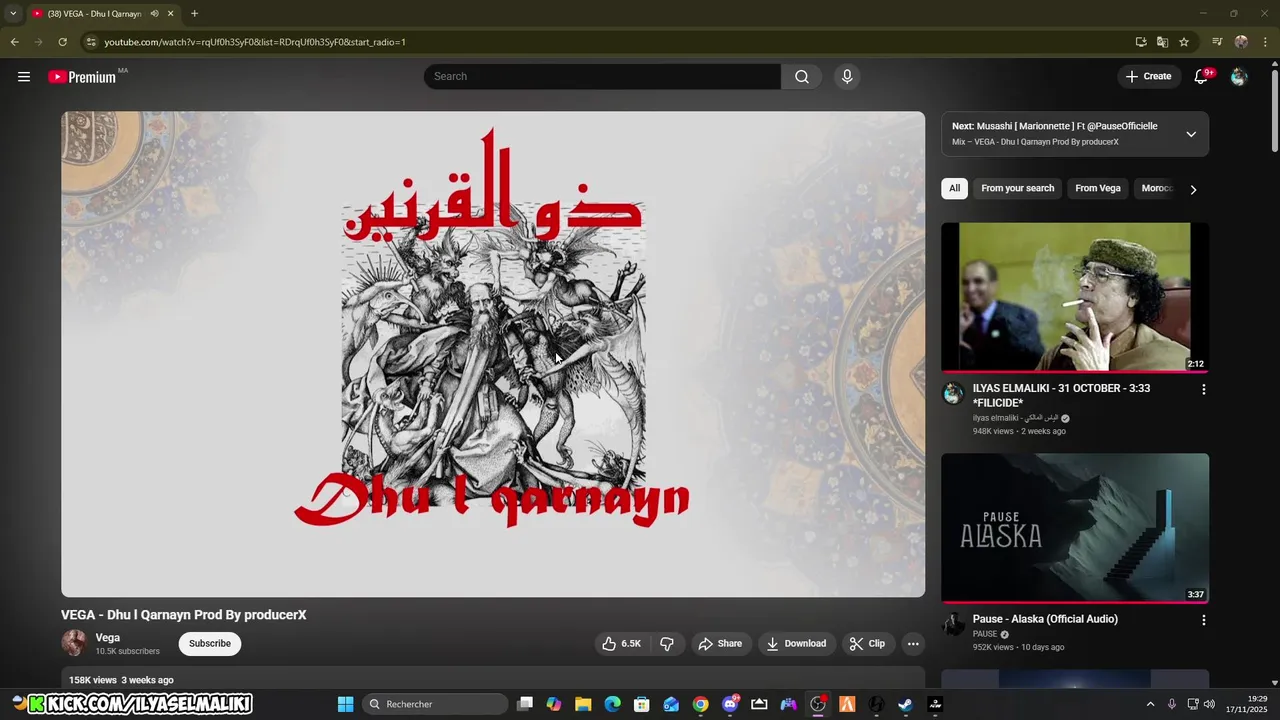1280x720 pixels.
Task: Open Steam from taskbar
Action: point(905,704)
